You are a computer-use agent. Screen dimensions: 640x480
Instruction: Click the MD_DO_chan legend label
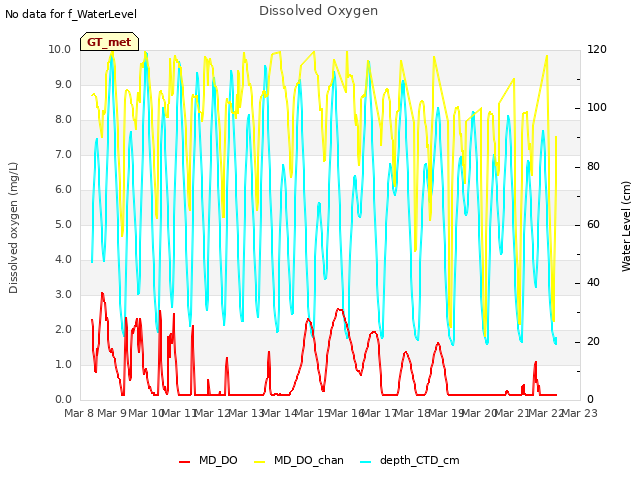pyautogui.click(x=309, y=461)
